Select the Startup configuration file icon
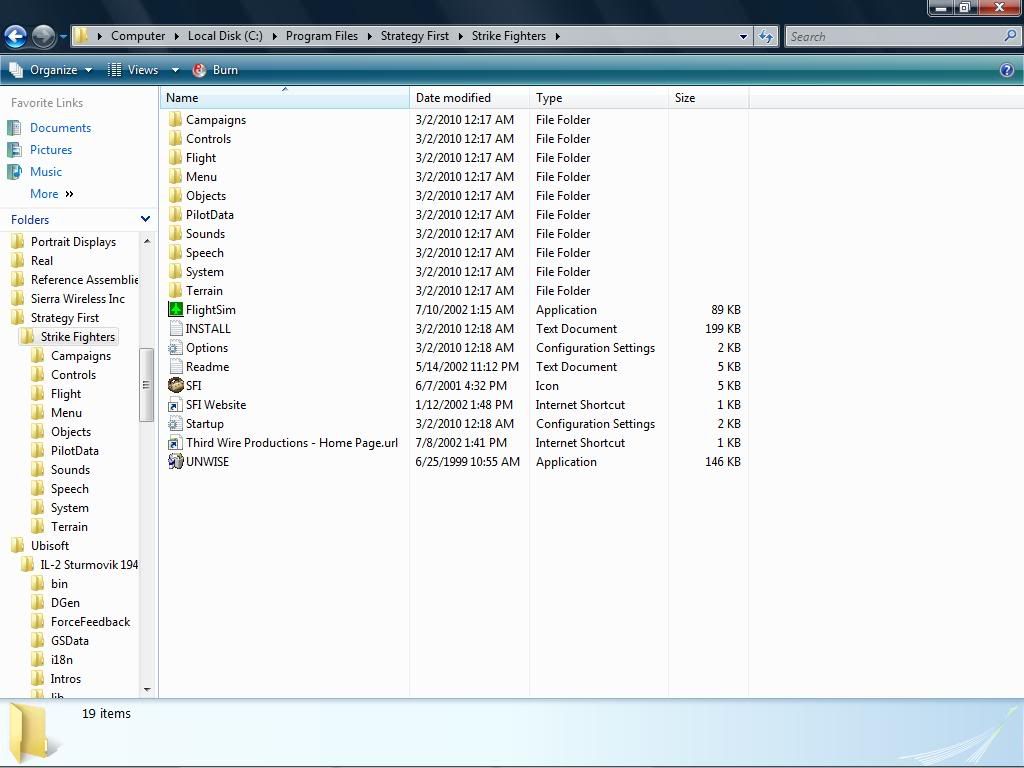 (175, 424)
